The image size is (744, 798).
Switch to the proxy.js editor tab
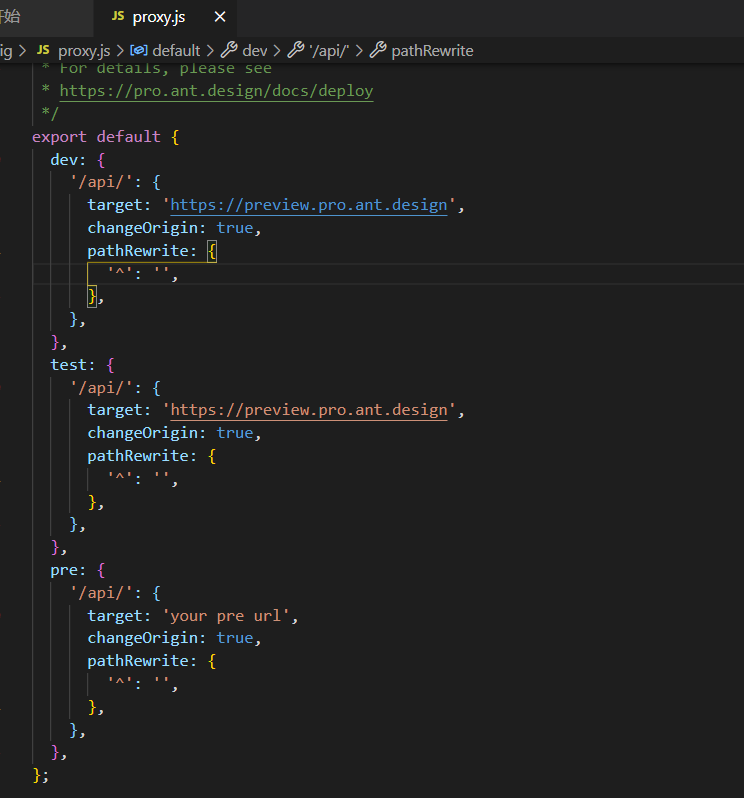tap(165, 18)
